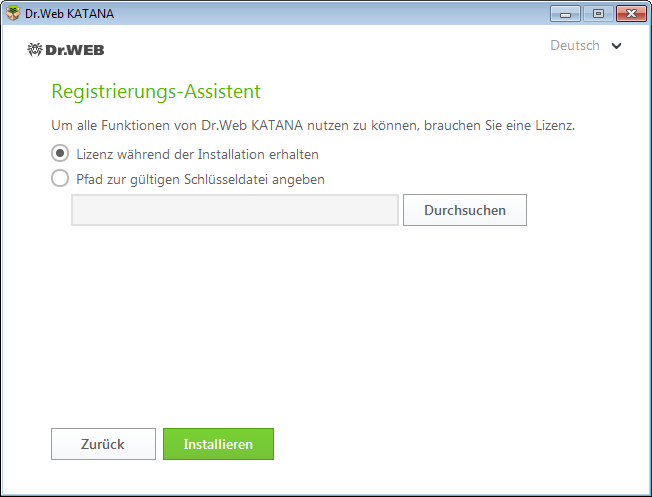The height and width of the screenshot is (497, 652).
Task: Maximize the Dr.Web KATANA window
Action: [598, 14]
